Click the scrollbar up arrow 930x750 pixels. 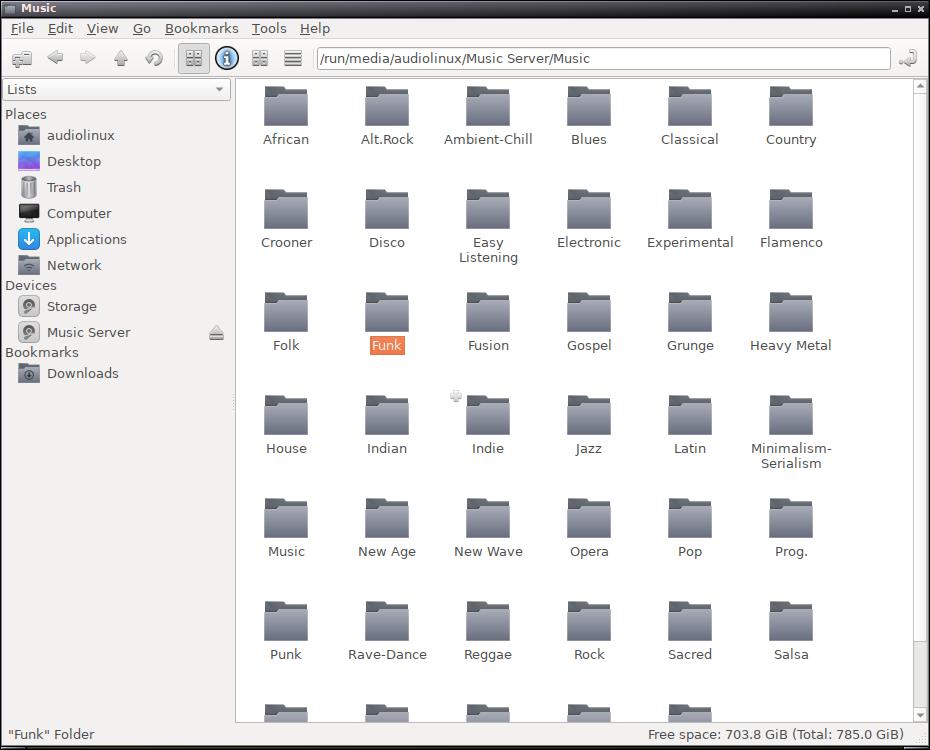tap(920, 87)
